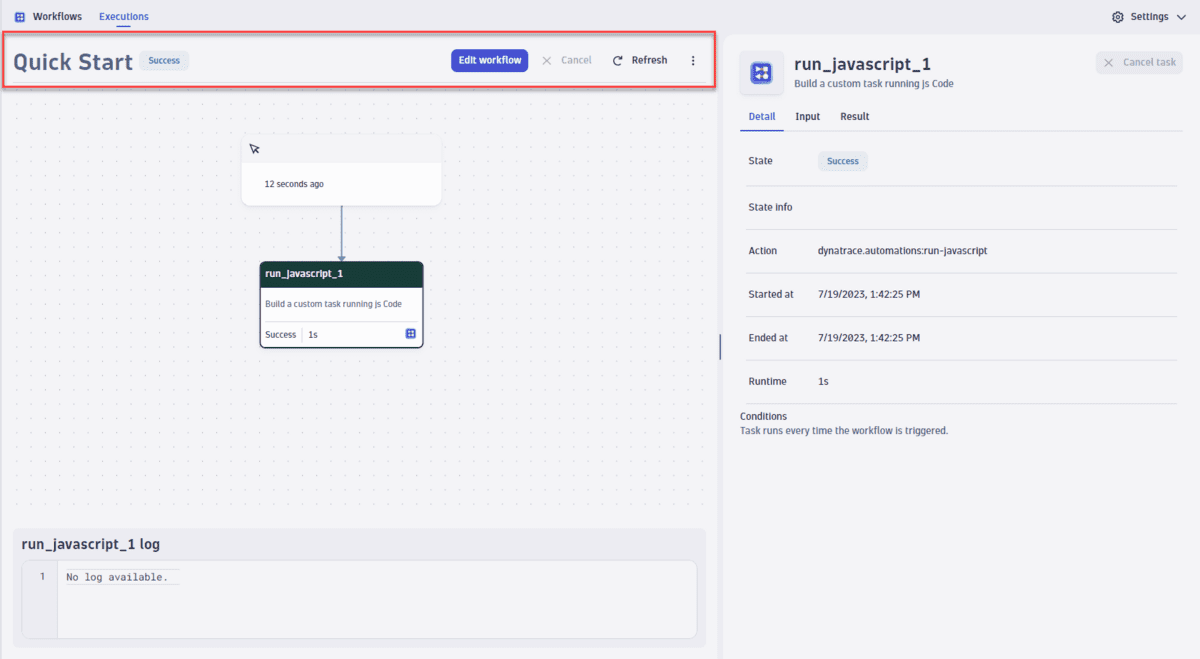Open the Executions navigation item
Viewport: 1200px width, 659px height.
coord(123,16)
